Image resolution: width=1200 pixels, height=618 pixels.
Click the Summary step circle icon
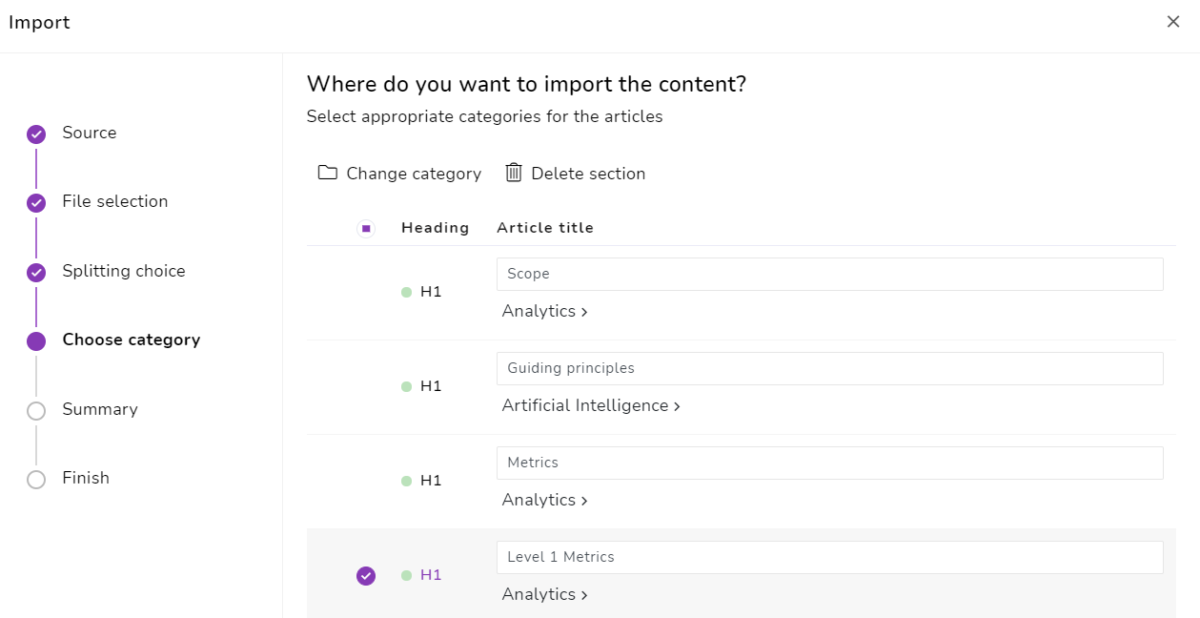pos(36,410)
